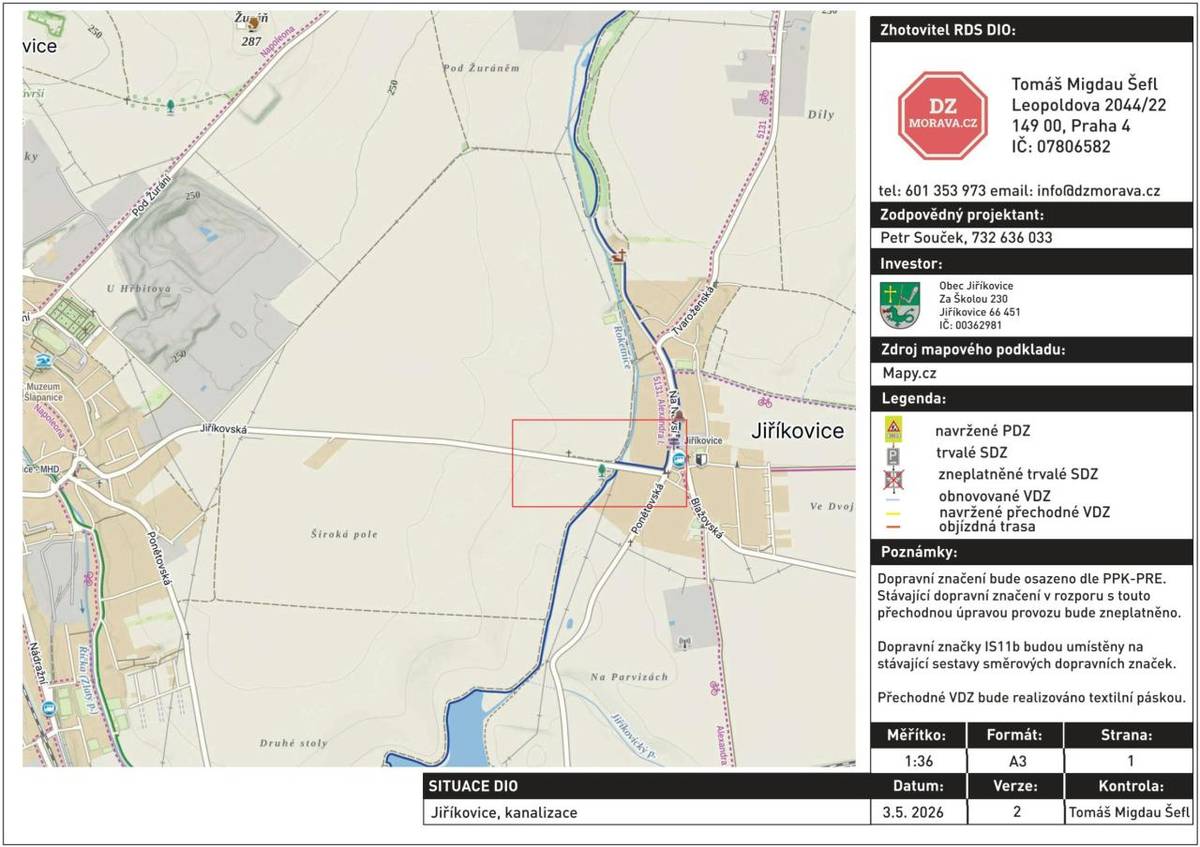Click the Žuráň monument marker icon
The image size is (1200, 847).
coord(254,23)
